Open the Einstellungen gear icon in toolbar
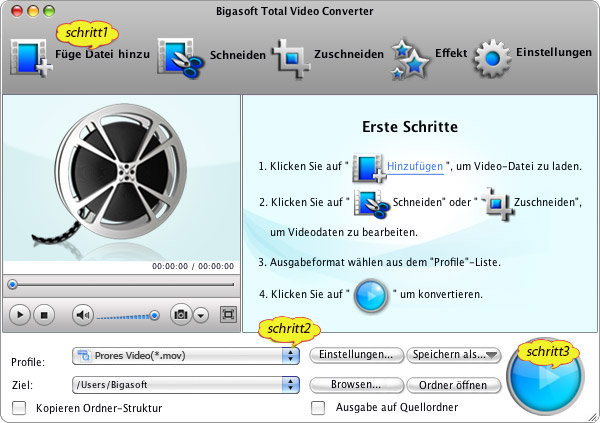Screen dimensions: 600x423 click(x=492, y=58)
